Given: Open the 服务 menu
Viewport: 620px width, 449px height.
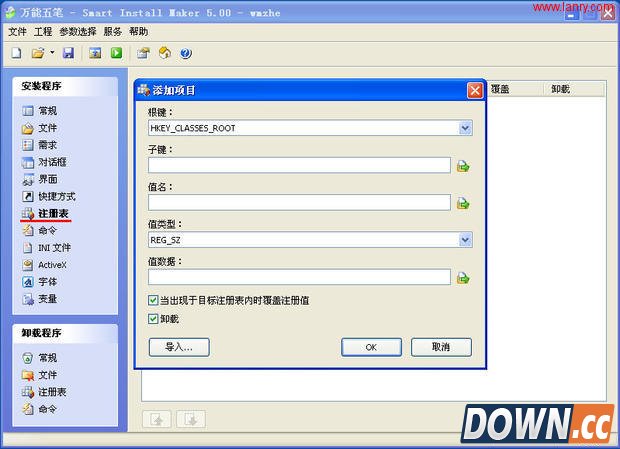Looking at the screenshot, I should pos(113,32).
